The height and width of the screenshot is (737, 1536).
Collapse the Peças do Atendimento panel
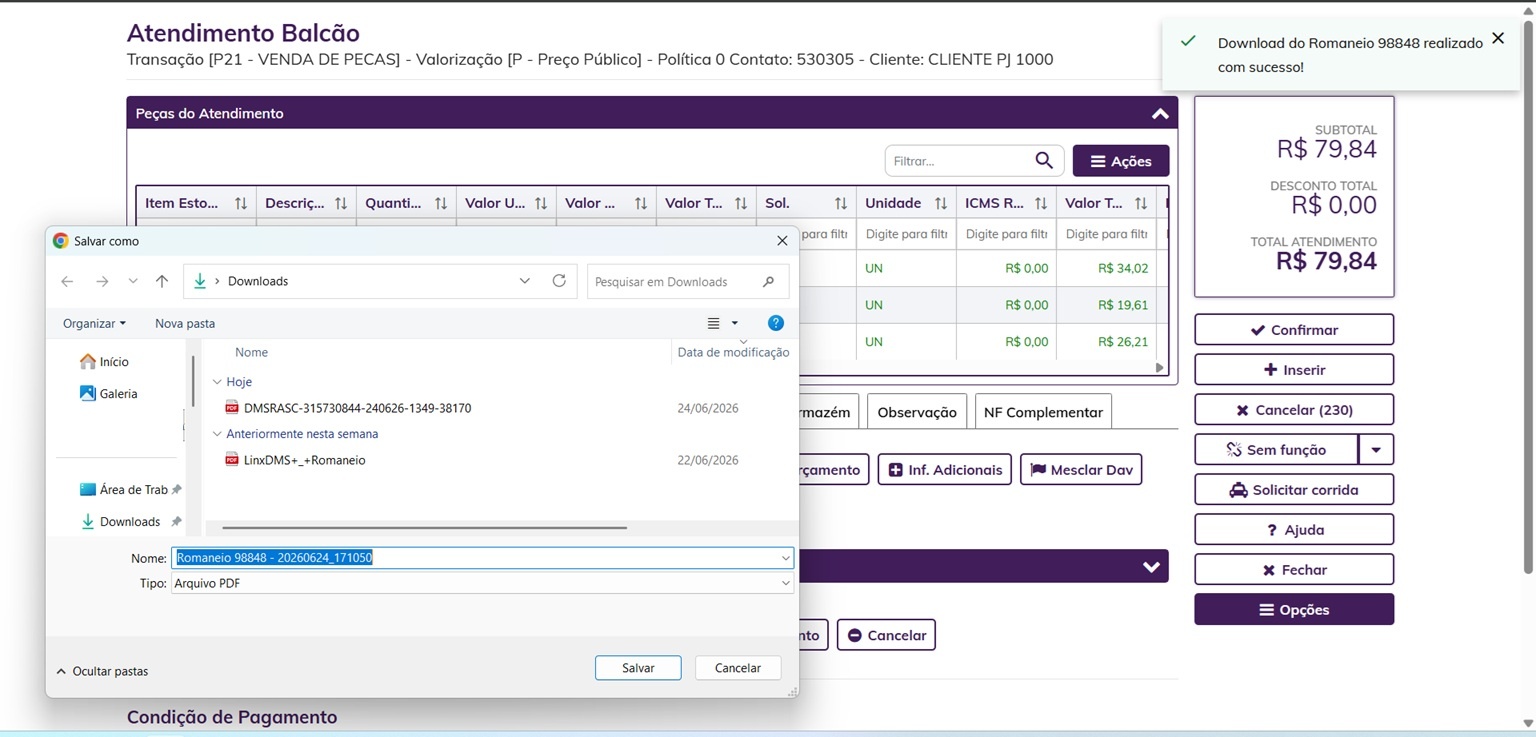pos(1160,113)
